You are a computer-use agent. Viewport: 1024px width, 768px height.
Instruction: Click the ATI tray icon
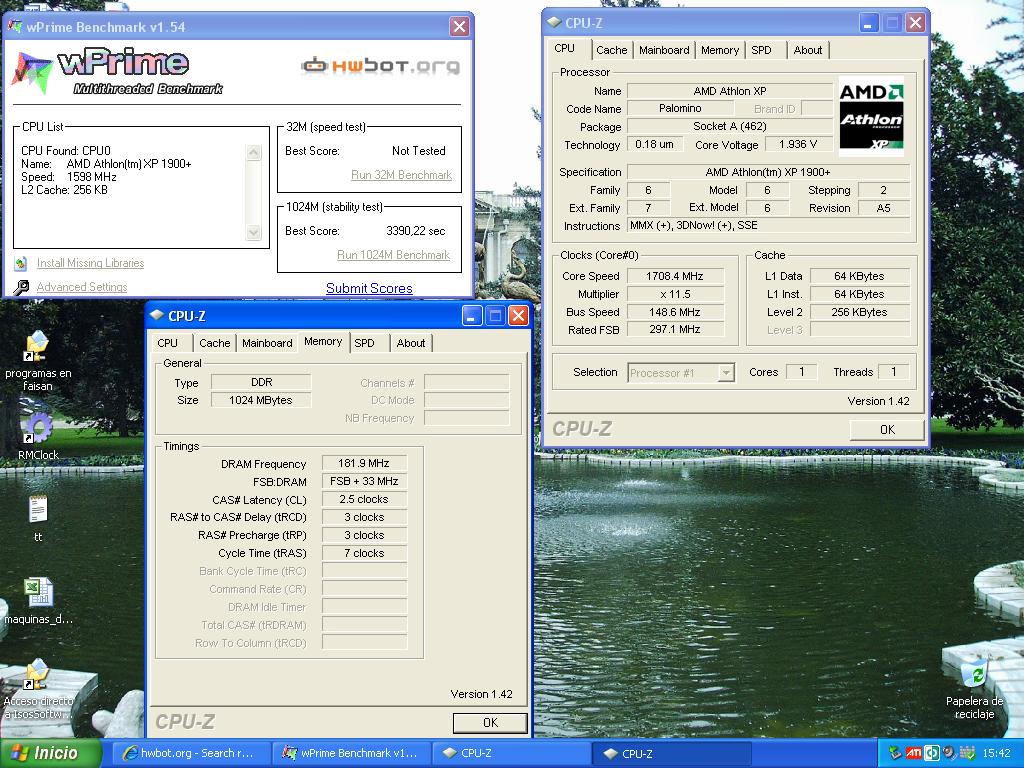(914, 753)
